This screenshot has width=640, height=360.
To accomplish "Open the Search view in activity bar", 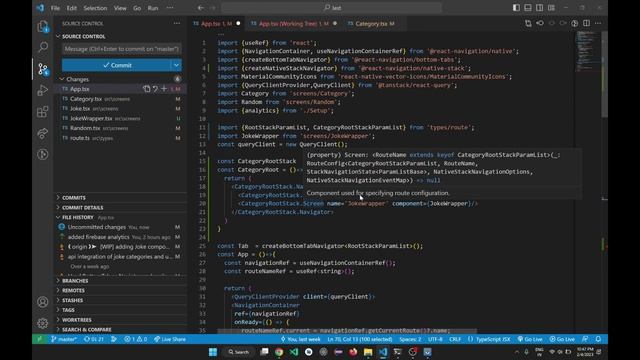I will [x=42, y=47].
